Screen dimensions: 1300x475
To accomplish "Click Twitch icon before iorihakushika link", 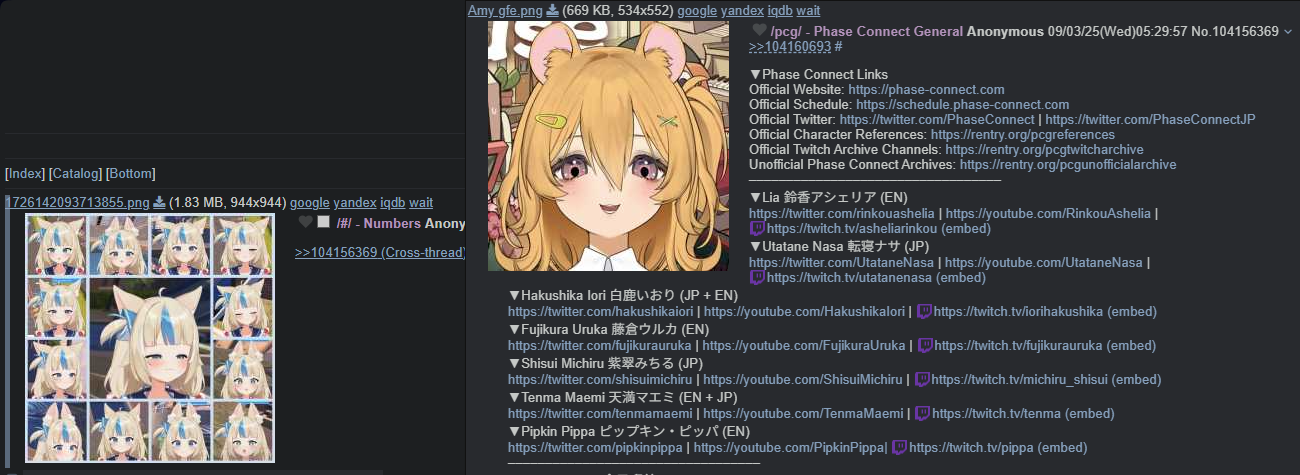I will tap(924, 311).
